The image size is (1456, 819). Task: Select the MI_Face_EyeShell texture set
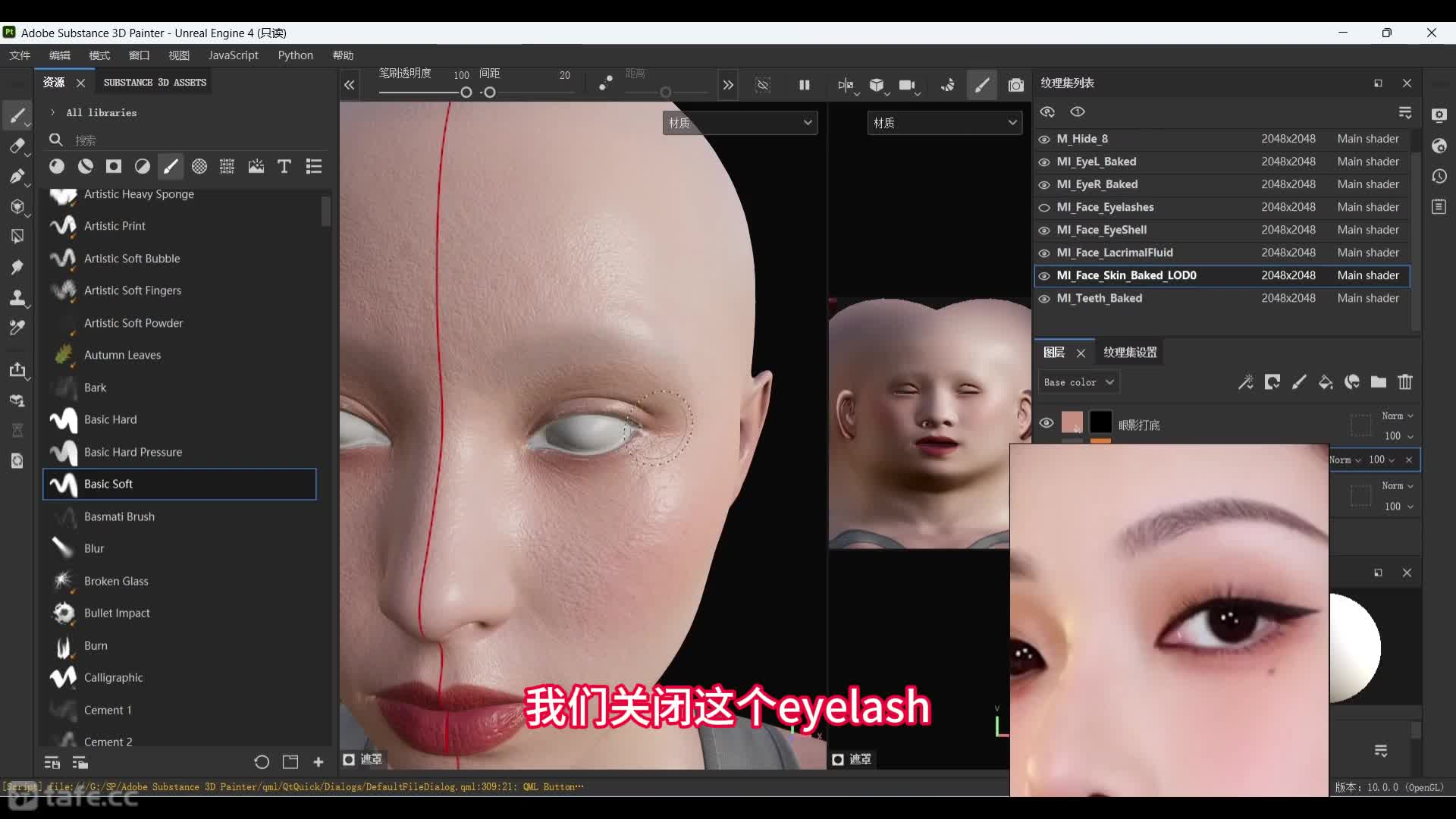pyautogui.click(x=1101, y=231)
